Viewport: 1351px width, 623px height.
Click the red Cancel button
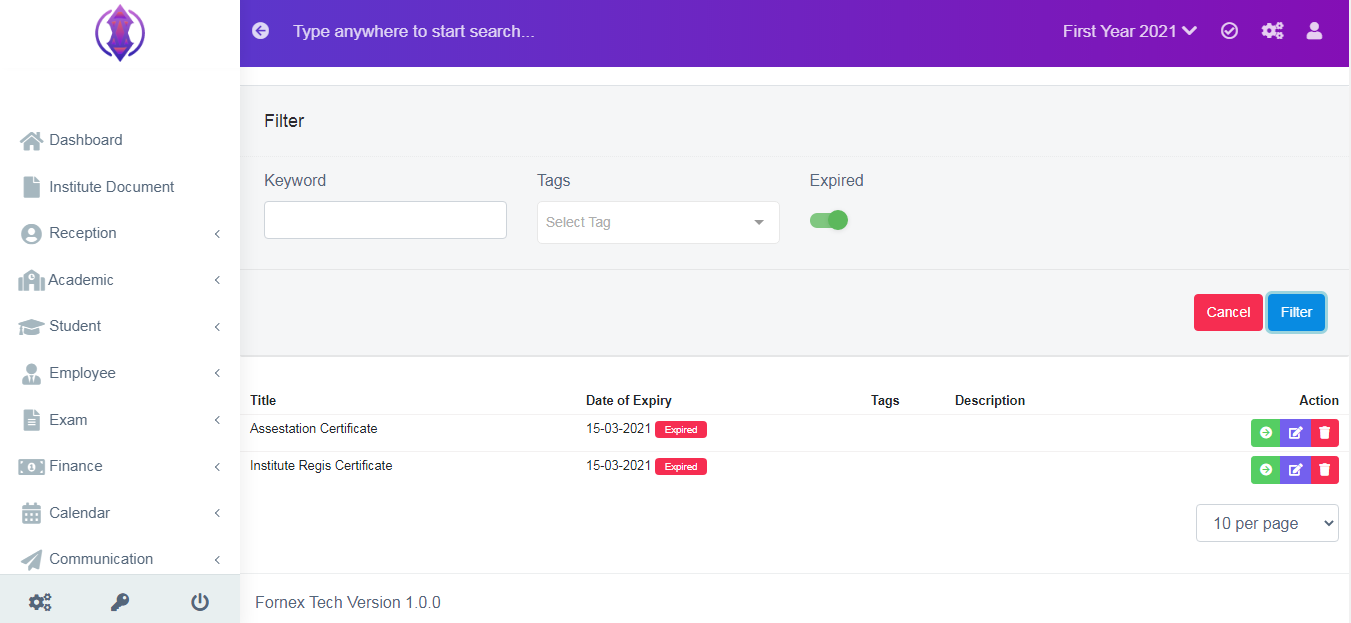tap(1228, 312)
